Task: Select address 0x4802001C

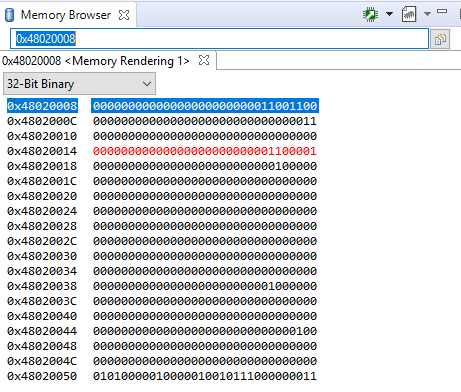Action: click(42, 181)
